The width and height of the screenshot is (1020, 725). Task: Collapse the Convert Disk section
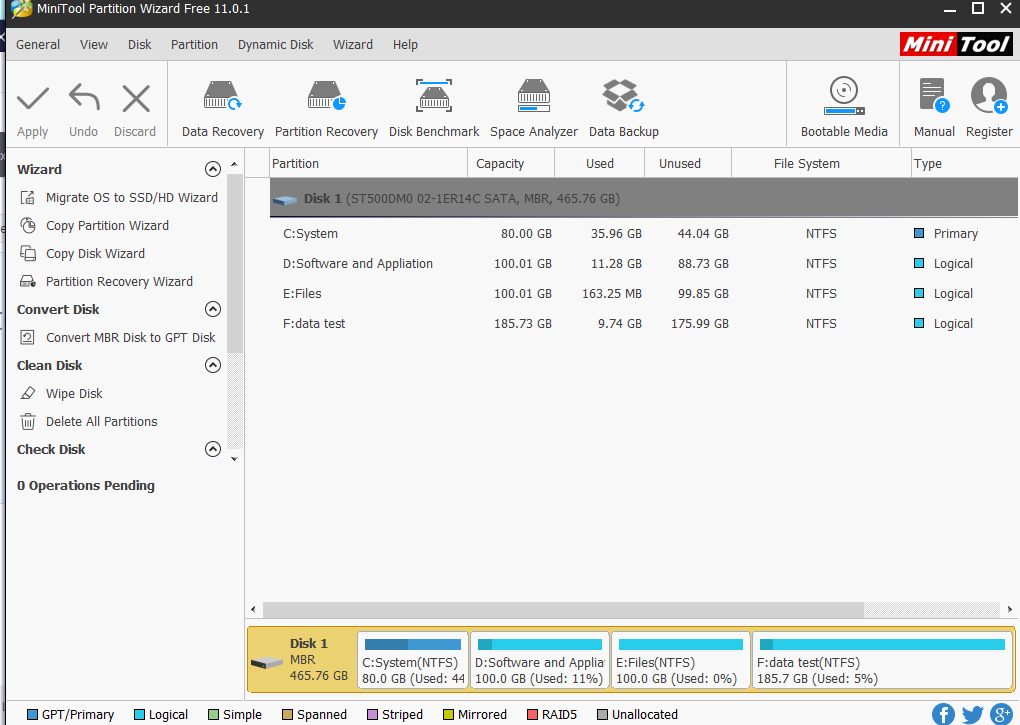click(x=213, y=309)
